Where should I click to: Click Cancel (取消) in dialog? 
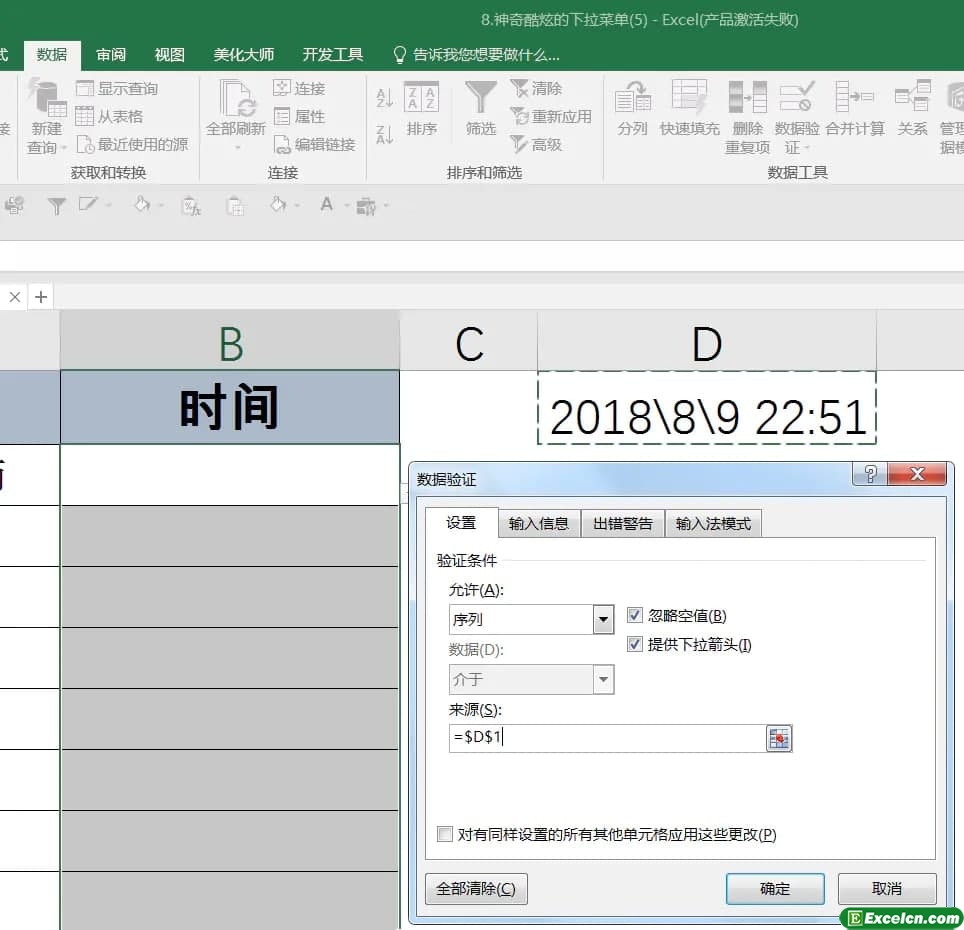(x=887, y=889)
